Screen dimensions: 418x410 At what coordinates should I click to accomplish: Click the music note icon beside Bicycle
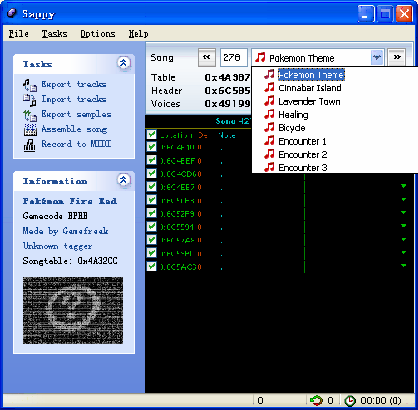click(269, 127)
